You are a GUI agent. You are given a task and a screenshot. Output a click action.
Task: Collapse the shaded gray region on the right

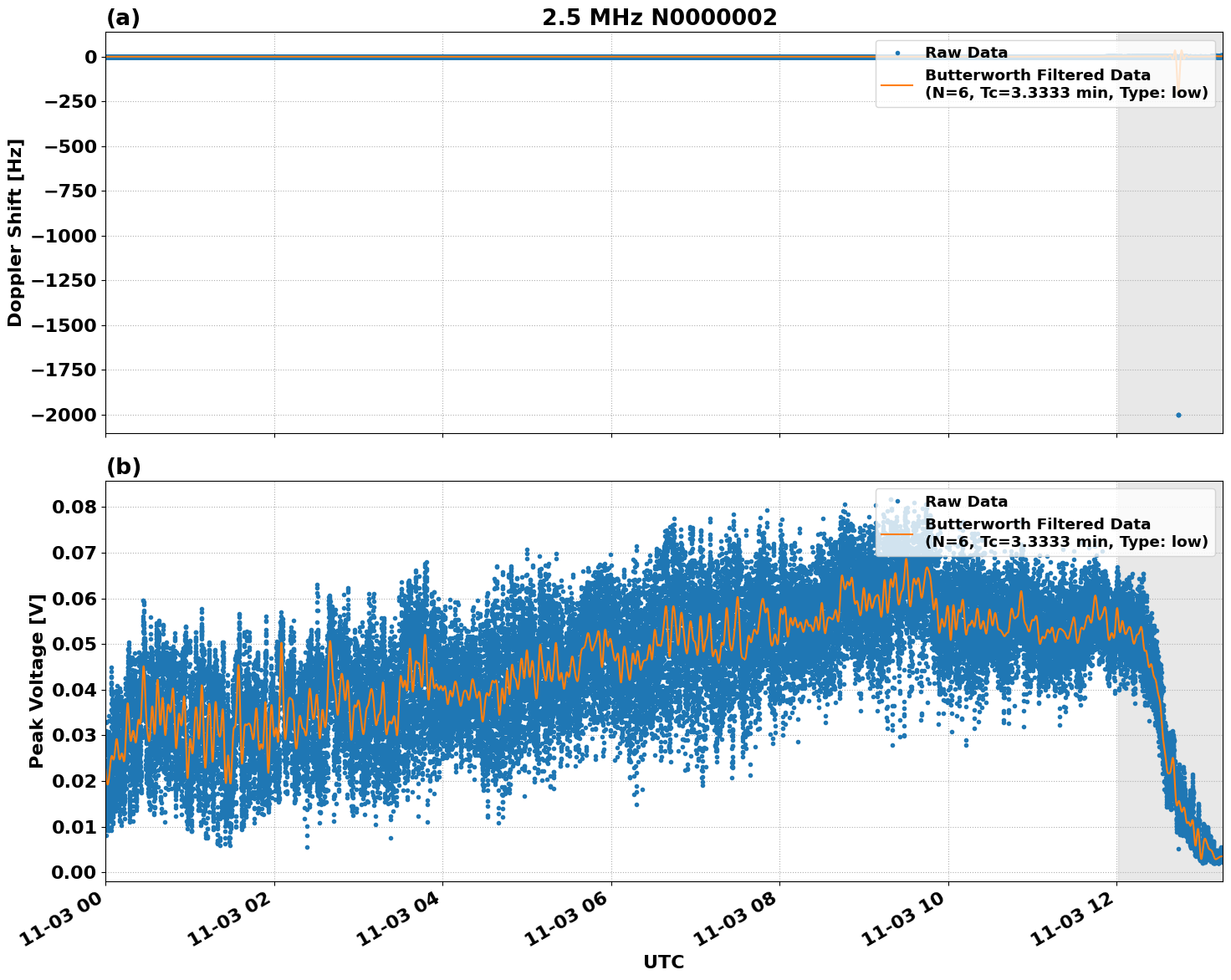(x=1171, y=251)
